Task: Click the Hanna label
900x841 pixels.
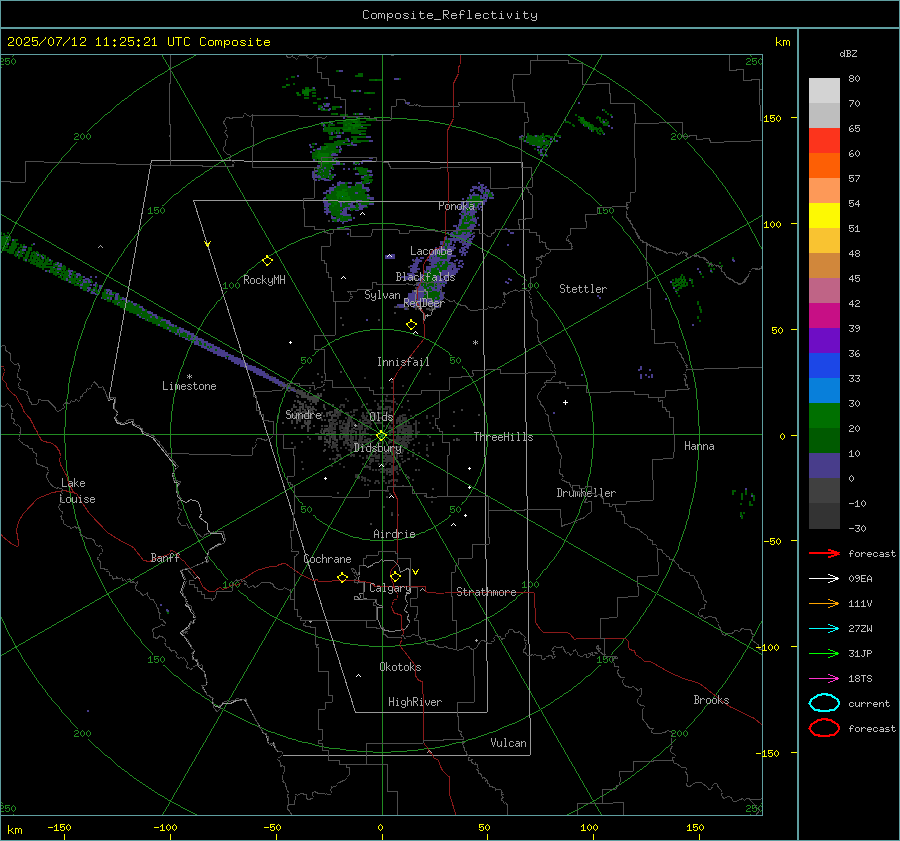Action: (699, 446)
